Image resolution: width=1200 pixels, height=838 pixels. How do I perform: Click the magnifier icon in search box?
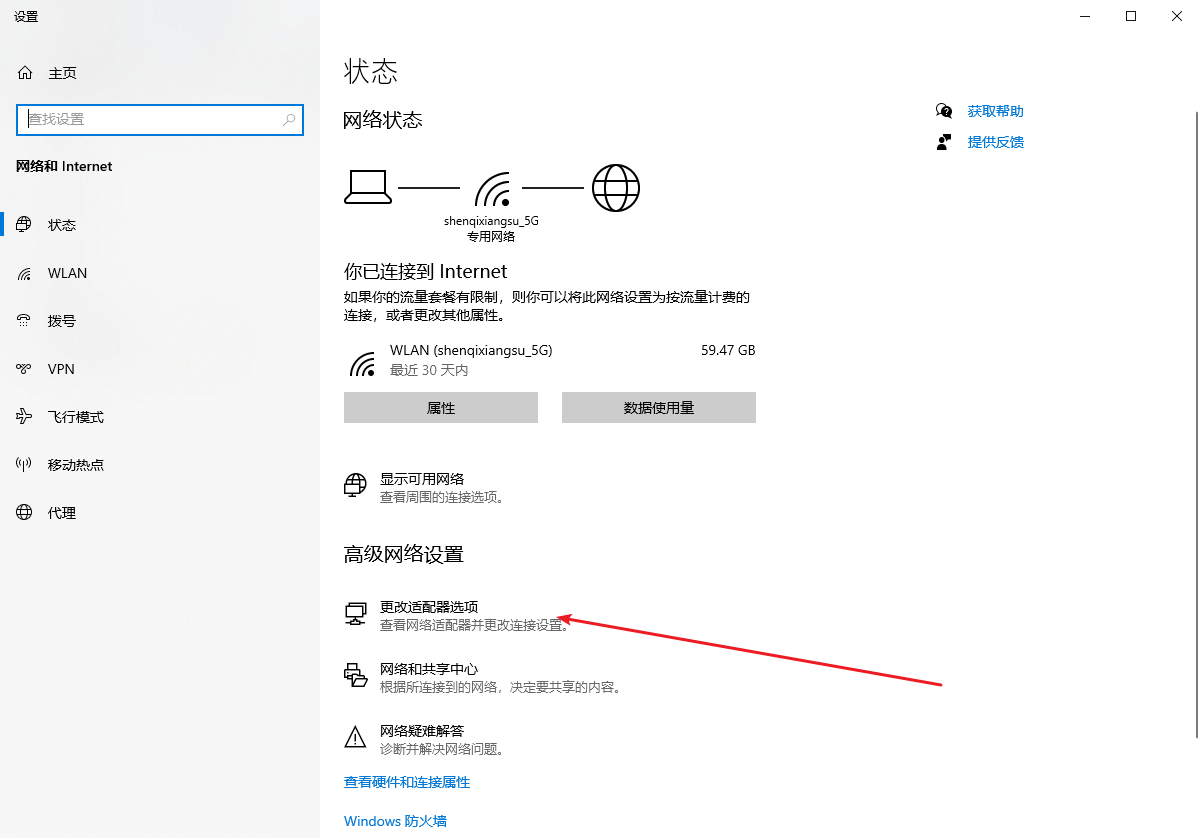coord(289,119)
